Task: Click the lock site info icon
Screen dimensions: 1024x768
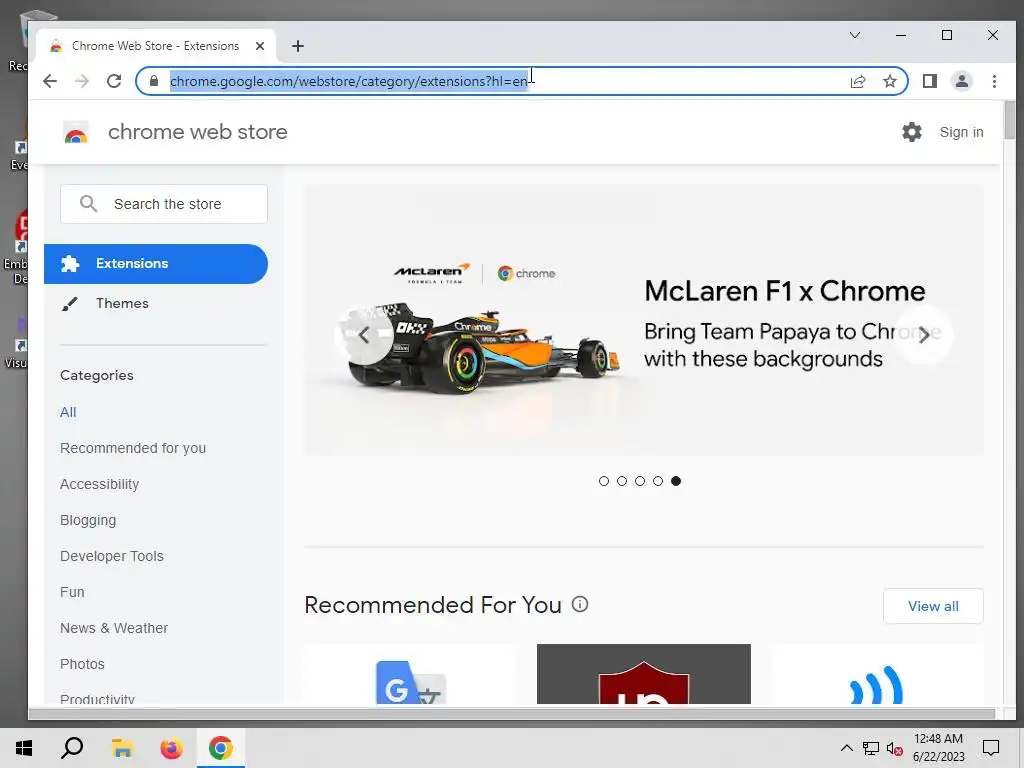Action: 154,81
